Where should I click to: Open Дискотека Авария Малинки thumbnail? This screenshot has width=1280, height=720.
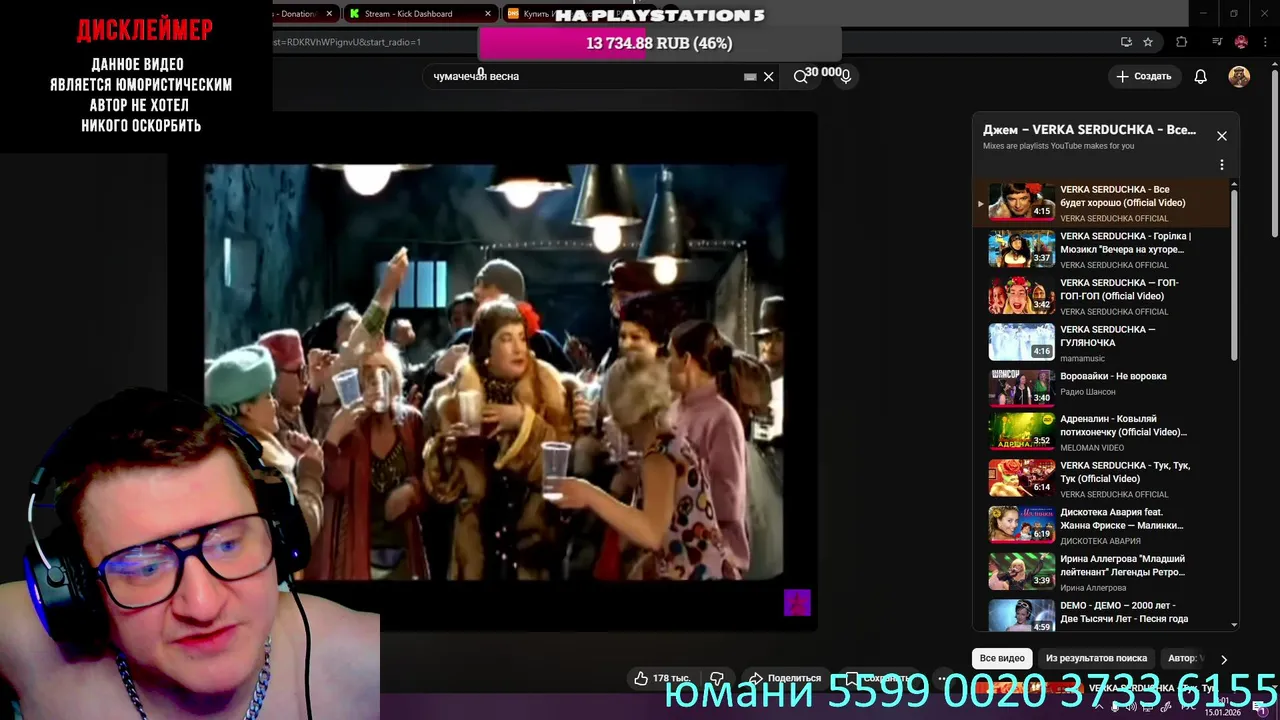coord(1021,524)
